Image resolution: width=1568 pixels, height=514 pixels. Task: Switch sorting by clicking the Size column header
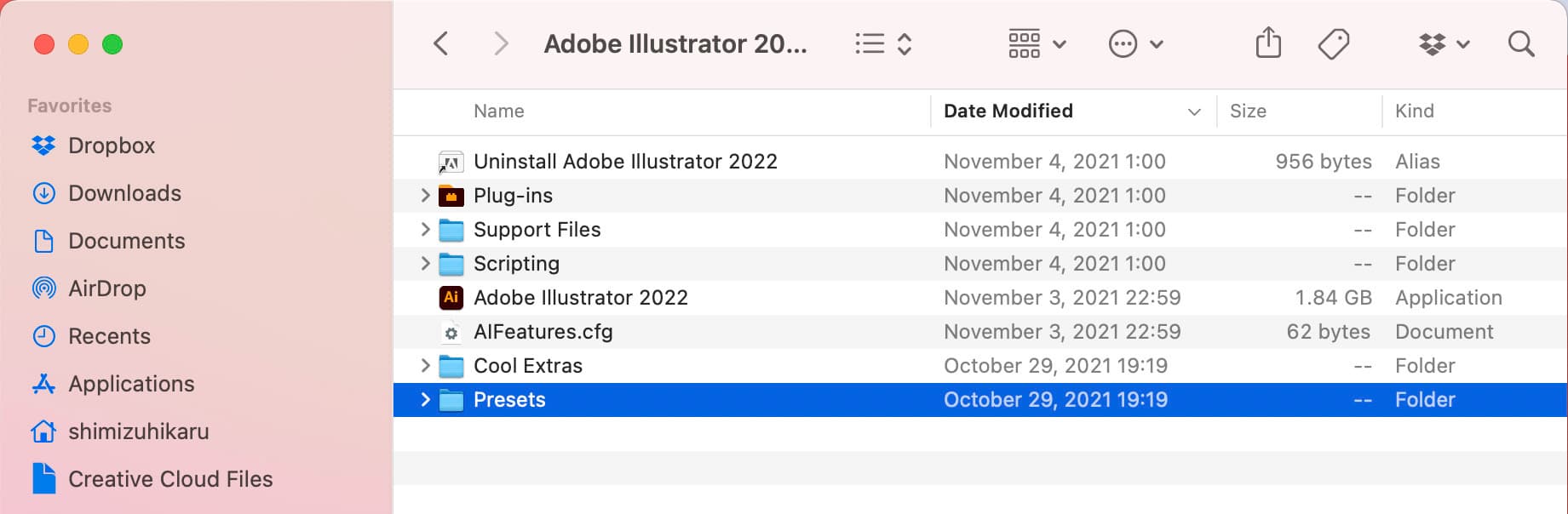pos(1247,111)
